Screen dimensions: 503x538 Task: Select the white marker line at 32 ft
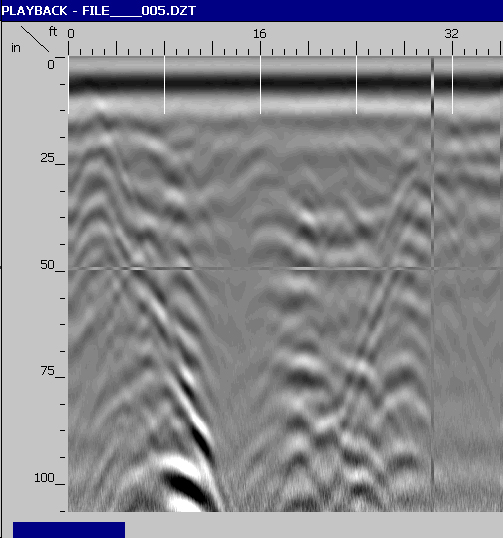[453, 85]
